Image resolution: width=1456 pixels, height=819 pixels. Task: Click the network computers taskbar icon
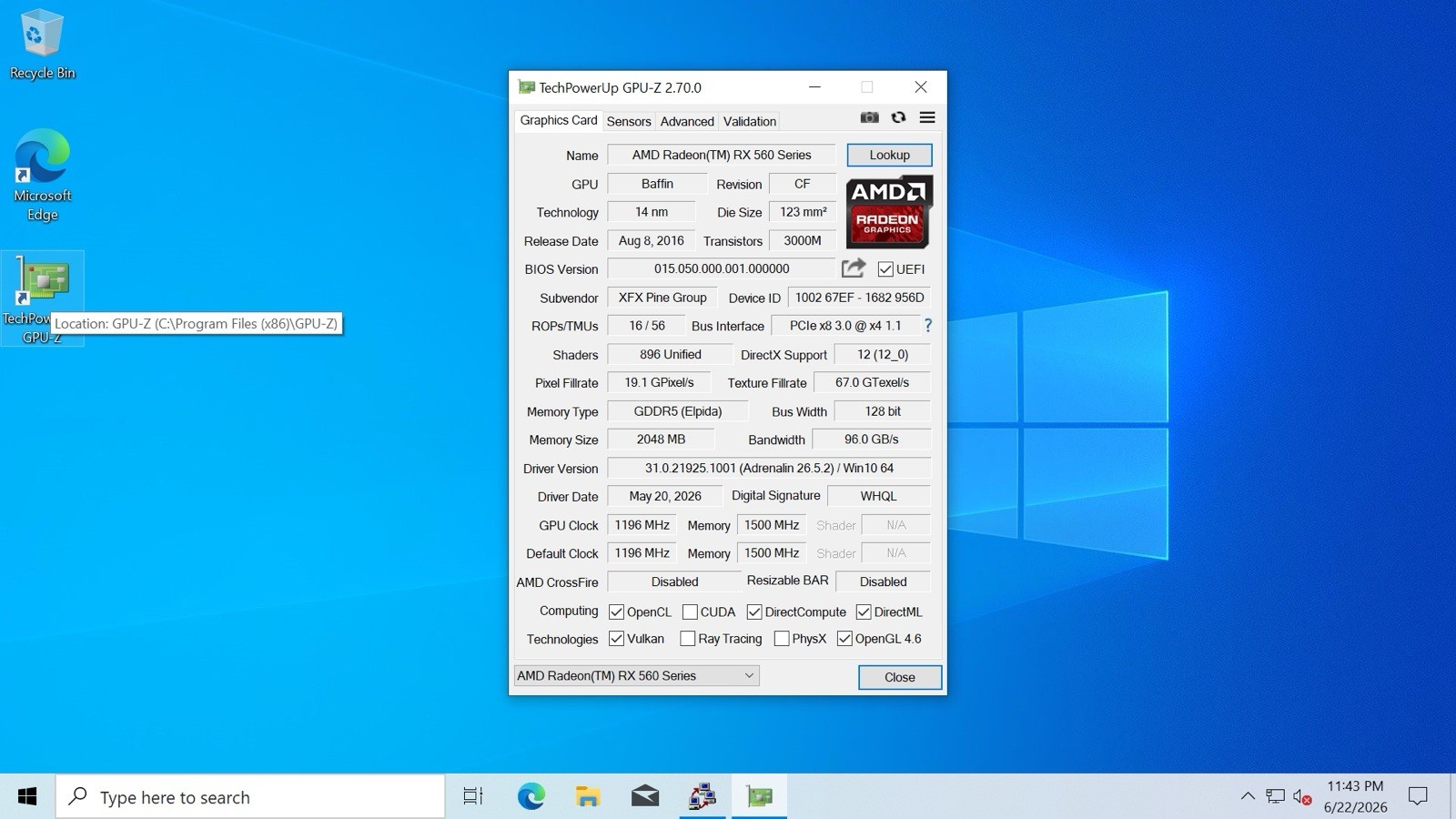[x=702, y=797]
